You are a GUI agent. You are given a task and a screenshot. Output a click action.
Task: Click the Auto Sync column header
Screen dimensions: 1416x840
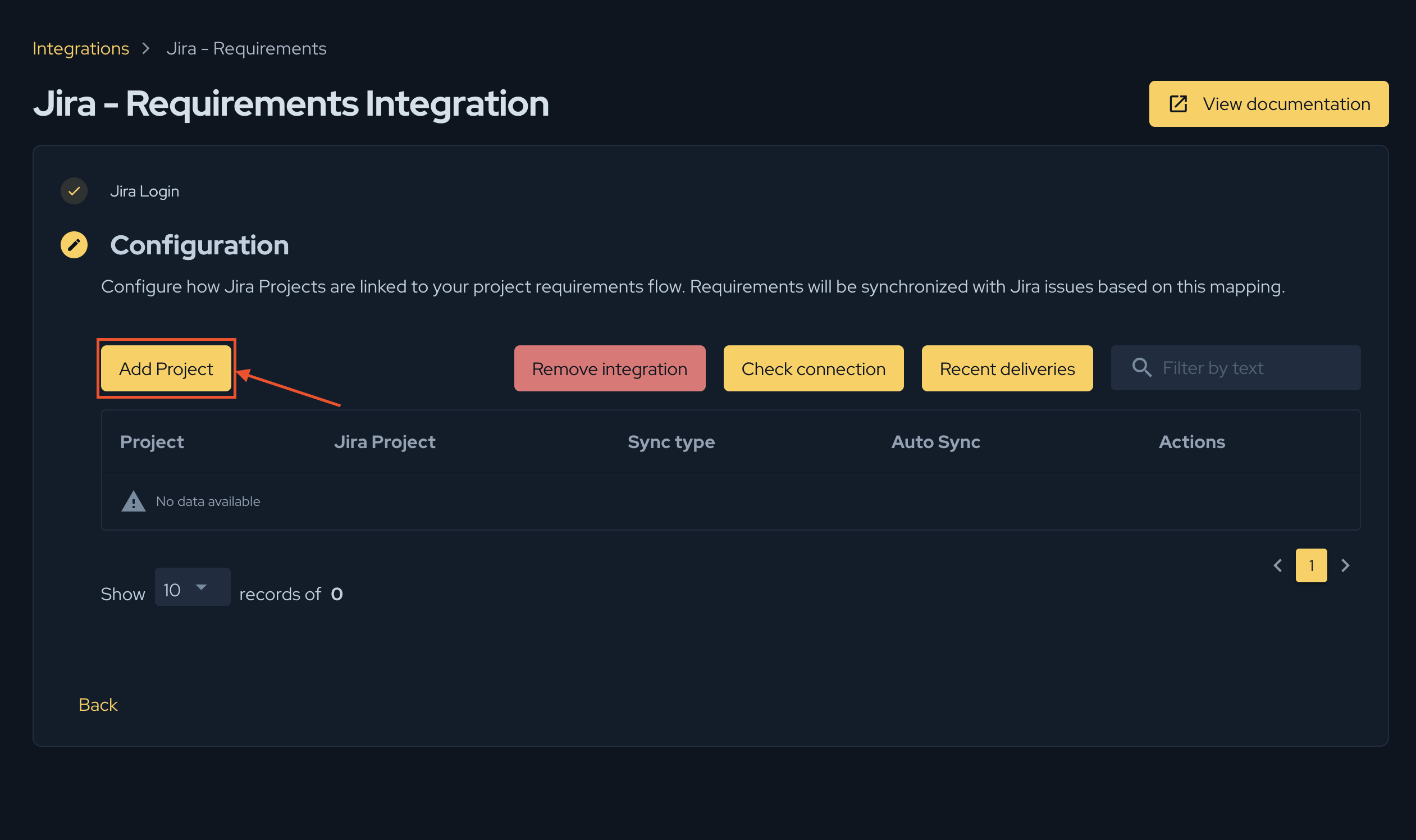[935, 442]
